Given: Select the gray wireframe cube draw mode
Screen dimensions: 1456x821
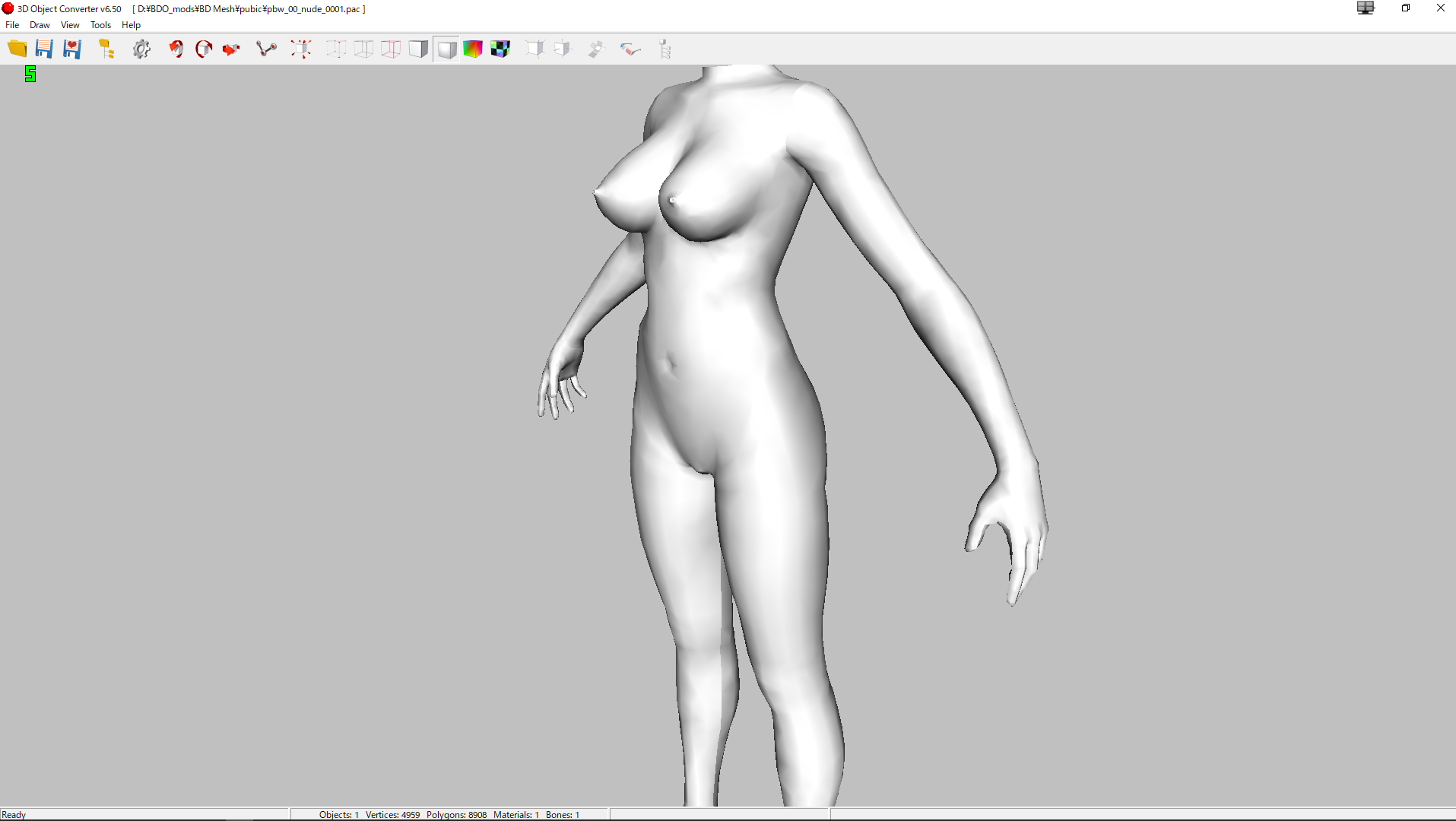Looking at the screenshot, I should [x=363, y=49].
